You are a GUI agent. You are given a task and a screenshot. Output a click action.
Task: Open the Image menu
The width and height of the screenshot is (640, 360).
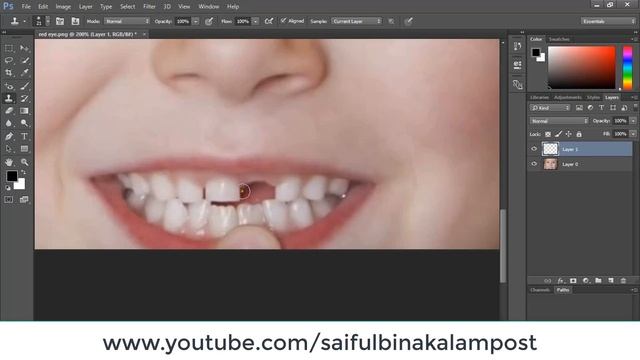63,7
